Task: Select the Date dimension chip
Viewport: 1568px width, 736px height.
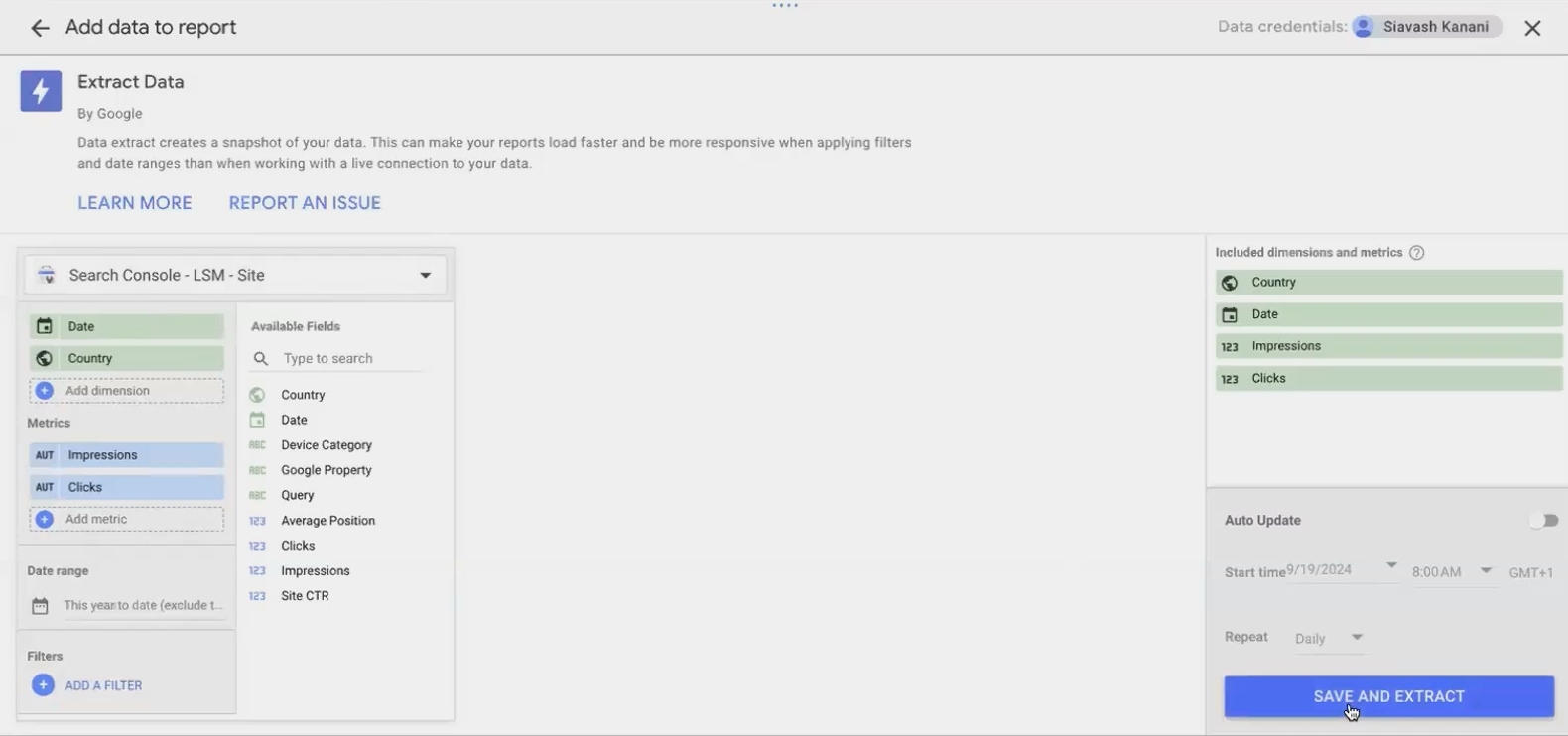Action: click(126, 326)
